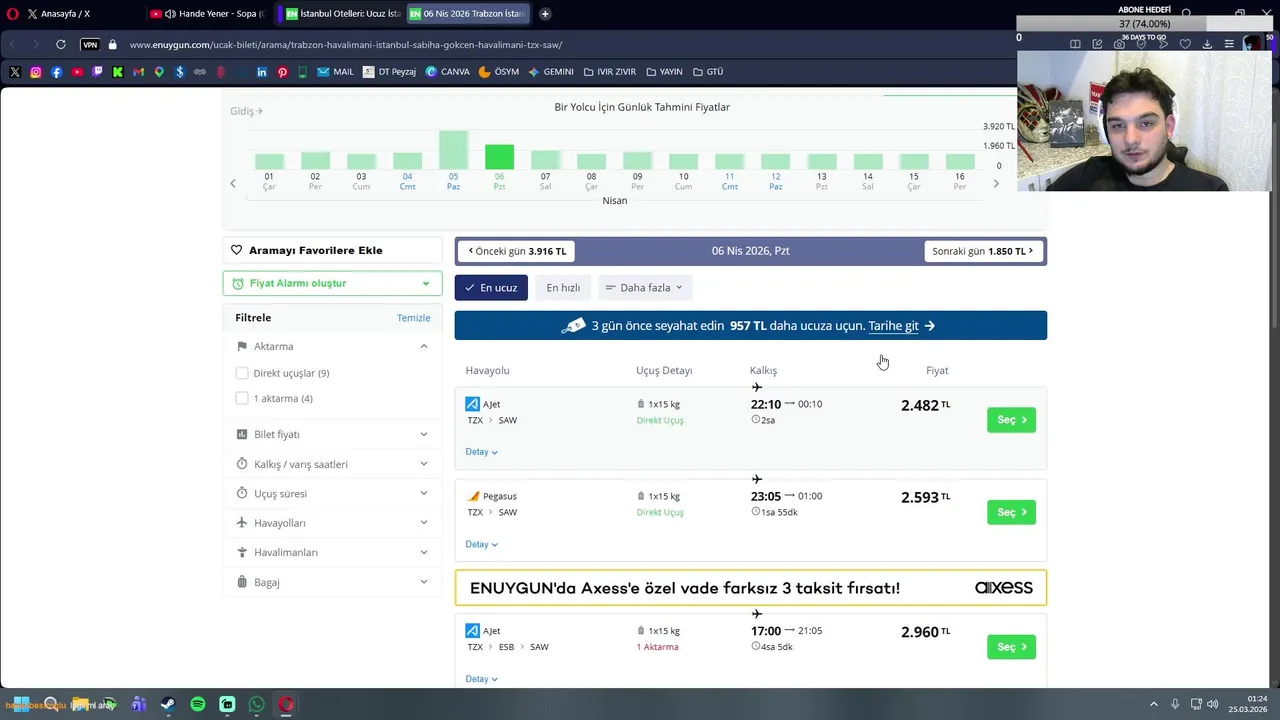Expand Detay for Pegasus 23:05 flight

coord(481,544)
